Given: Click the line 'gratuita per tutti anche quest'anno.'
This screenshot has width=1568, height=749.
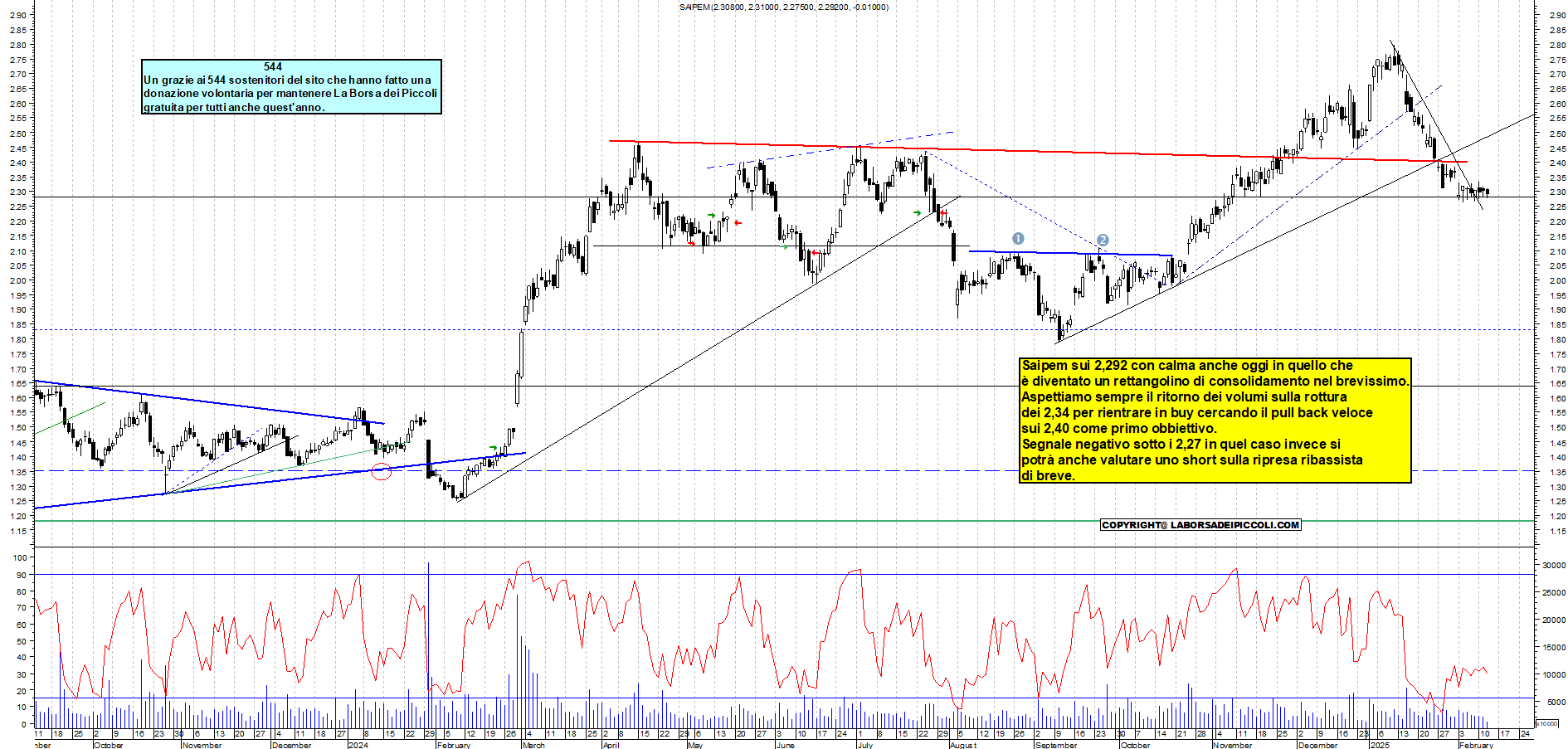Looking at the screenshot, I should pyautogui.click(x=234, y=108).
